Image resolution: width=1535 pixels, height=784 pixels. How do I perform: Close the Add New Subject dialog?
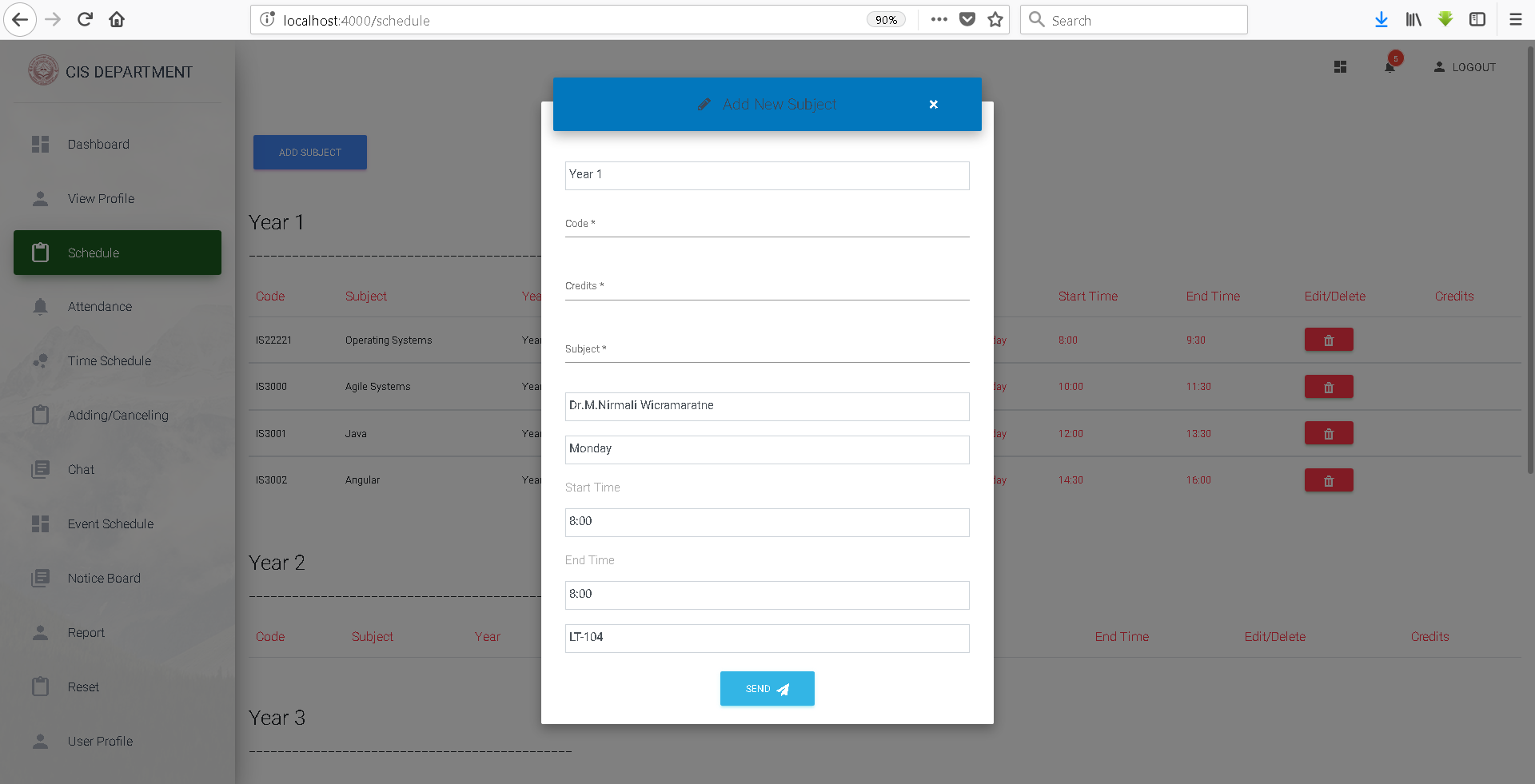pos(933,105)
